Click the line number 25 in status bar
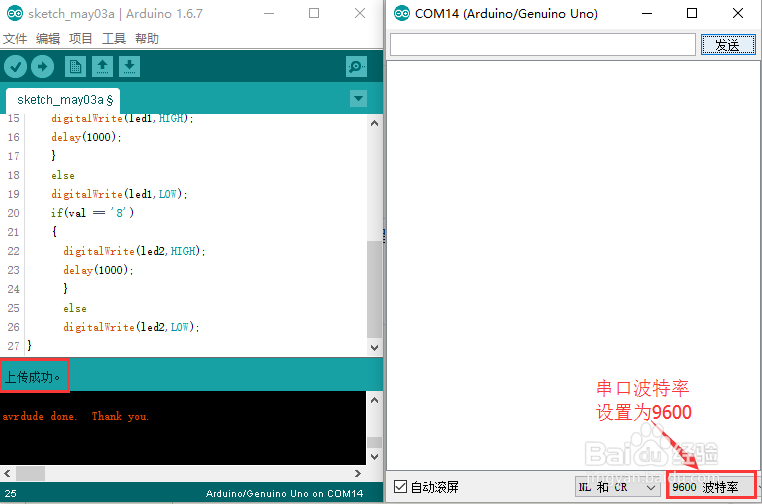This screenshot has width=762, height=504. (x=11, y=493)
